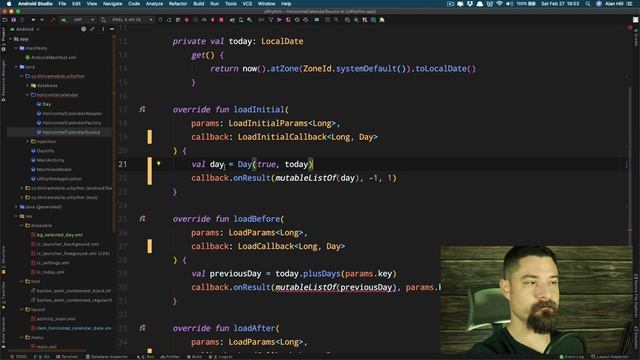
Task: Open the Build menu
Action: pyautogui.click(x=198, y=4)
